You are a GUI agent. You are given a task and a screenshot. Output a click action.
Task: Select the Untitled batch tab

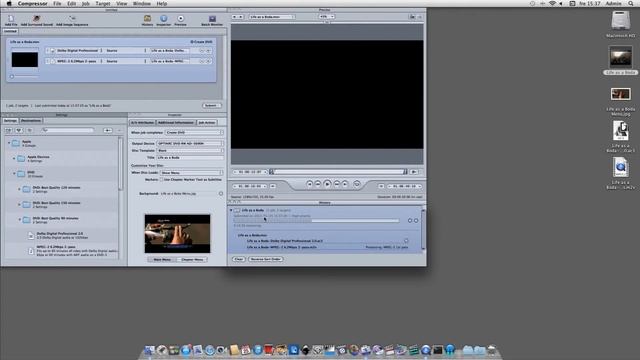10,31
